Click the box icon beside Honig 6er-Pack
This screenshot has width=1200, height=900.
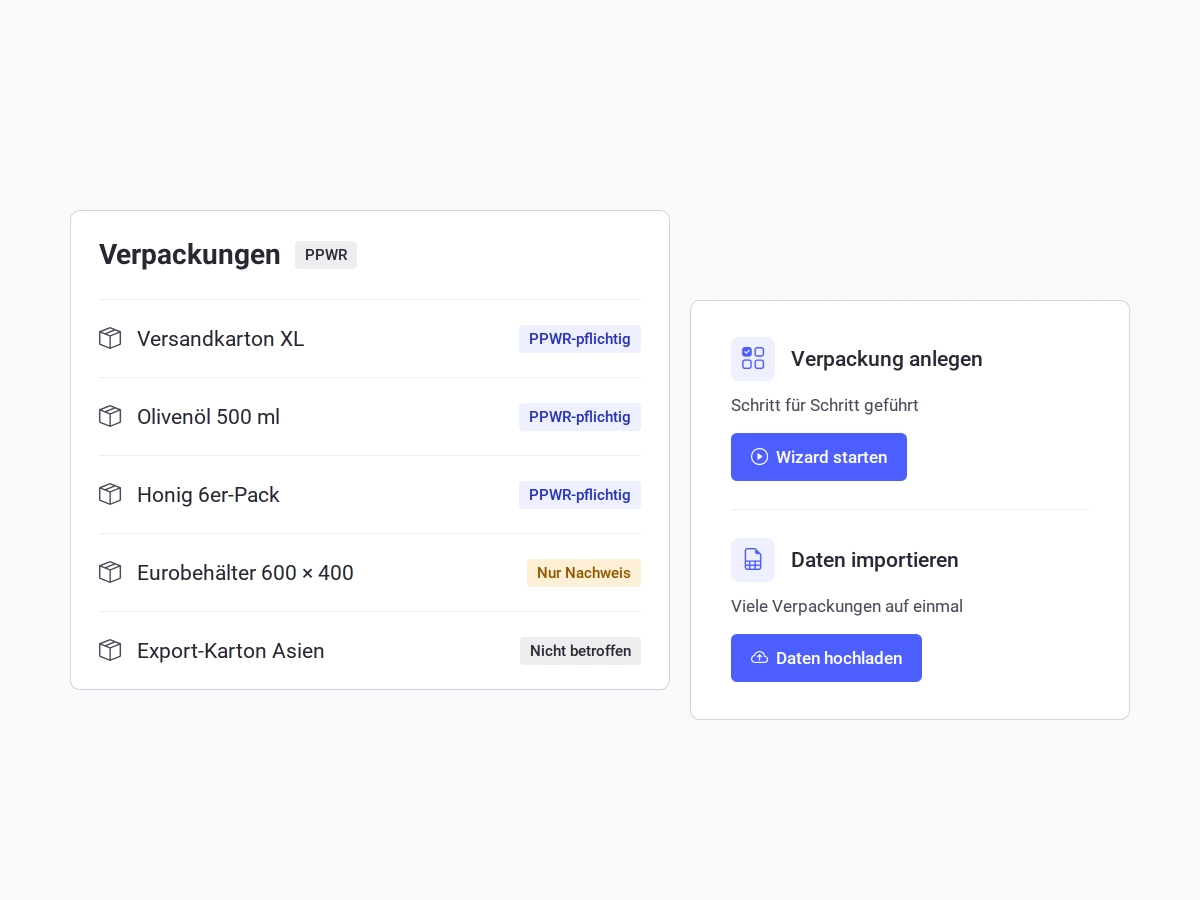[x=110, y=494]
